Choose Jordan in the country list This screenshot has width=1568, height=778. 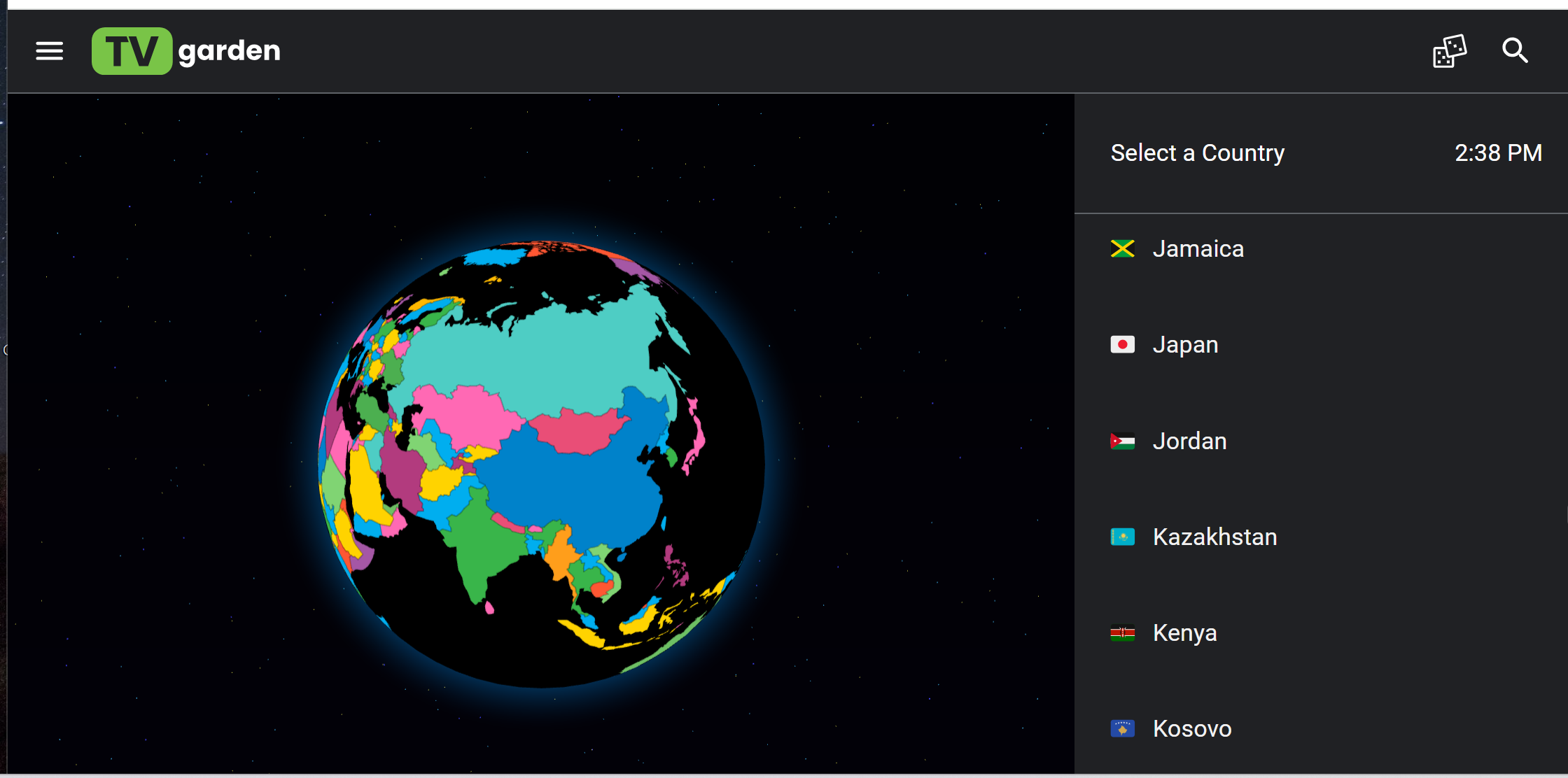pos(1189,441)
